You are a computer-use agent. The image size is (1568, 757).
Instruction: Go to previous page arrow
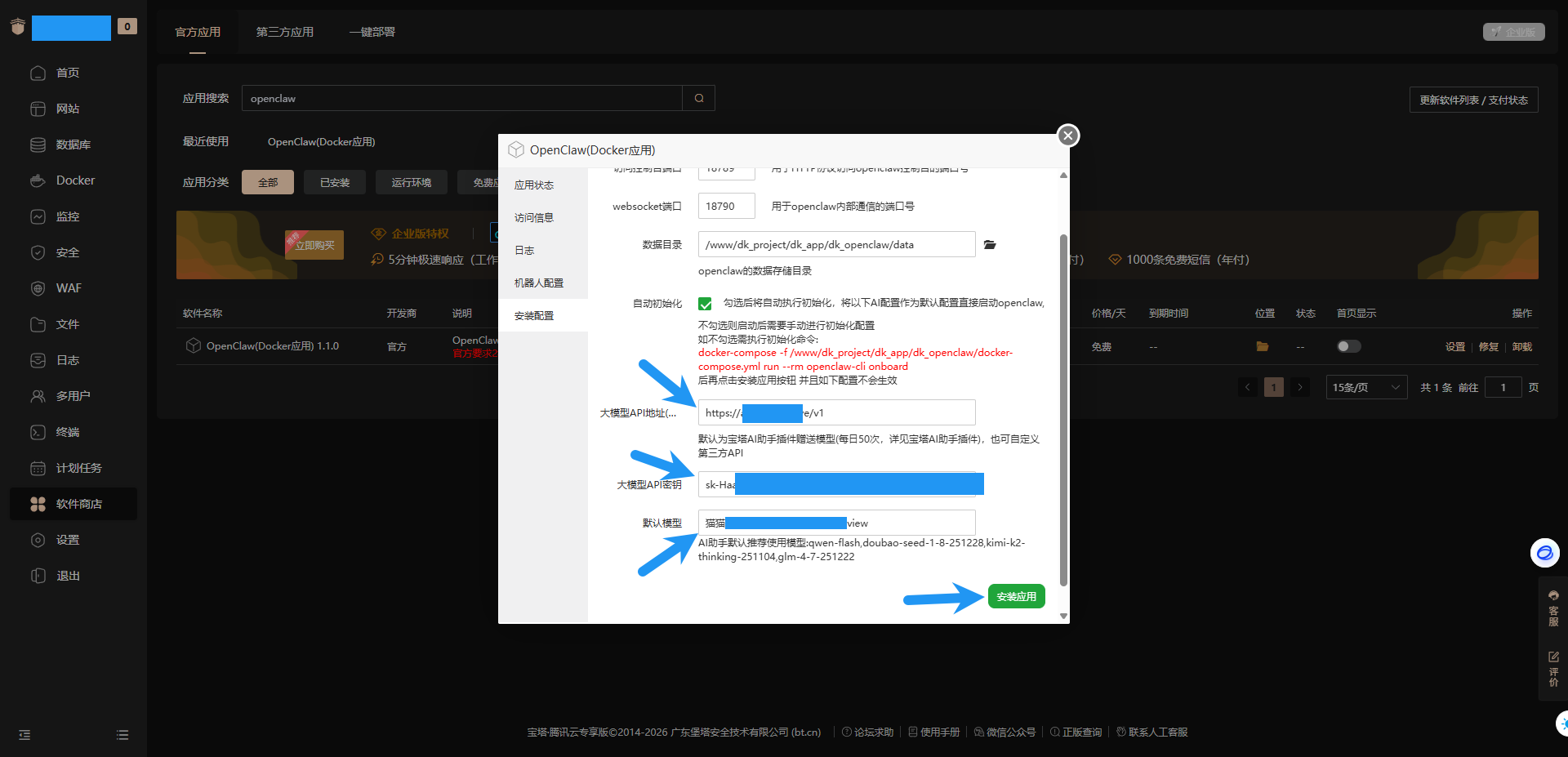pyautogui.click(x=1247, y=387)
